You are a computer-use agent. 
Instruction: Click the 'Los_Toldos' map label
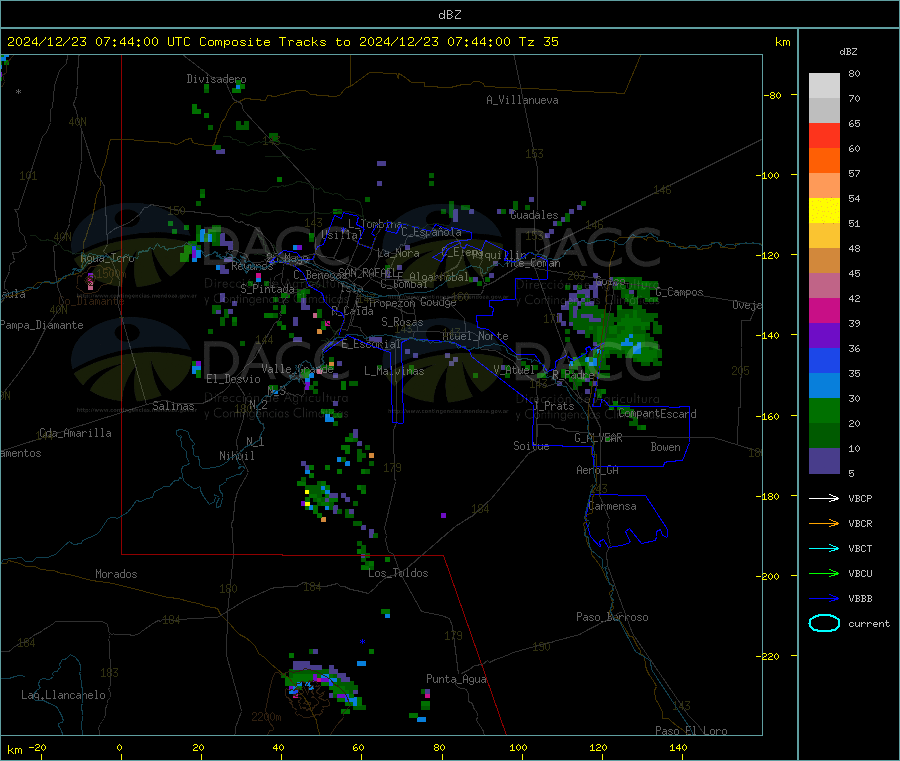[x=398, y=573]
